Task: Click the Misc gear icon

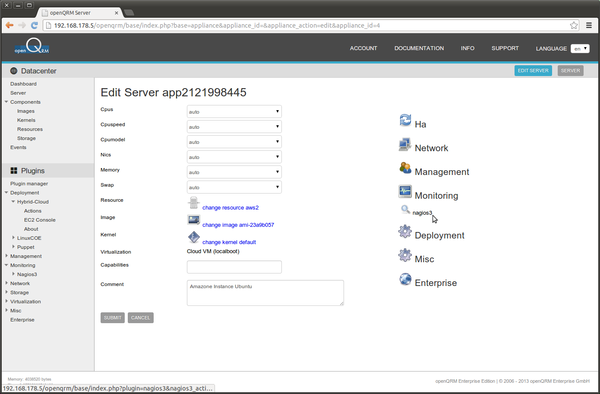Action: 405,255
